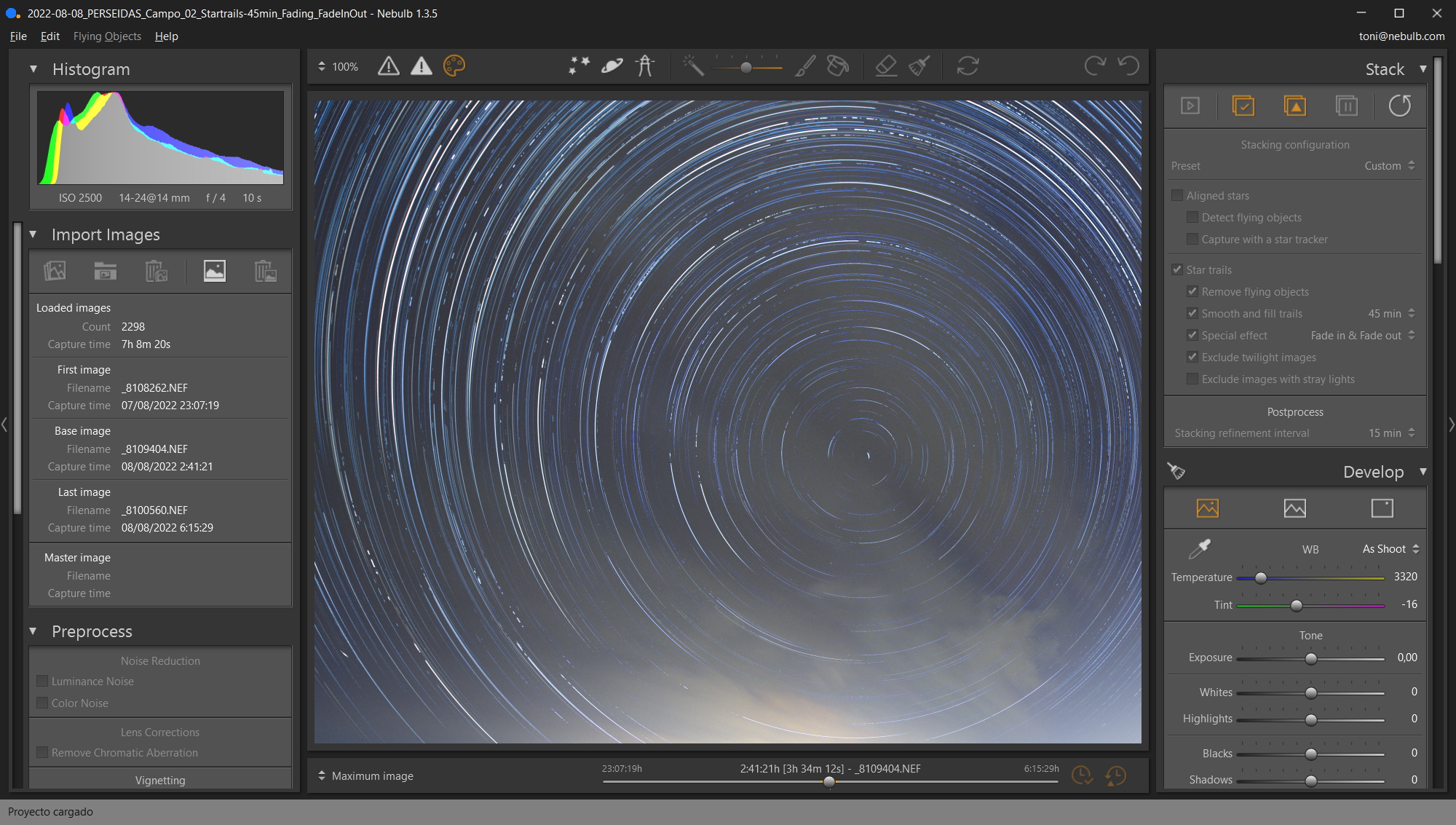This screenshot has width=1456, height=825.
Task: Select the brush tool in toolbar
Action: click(804, 66)
